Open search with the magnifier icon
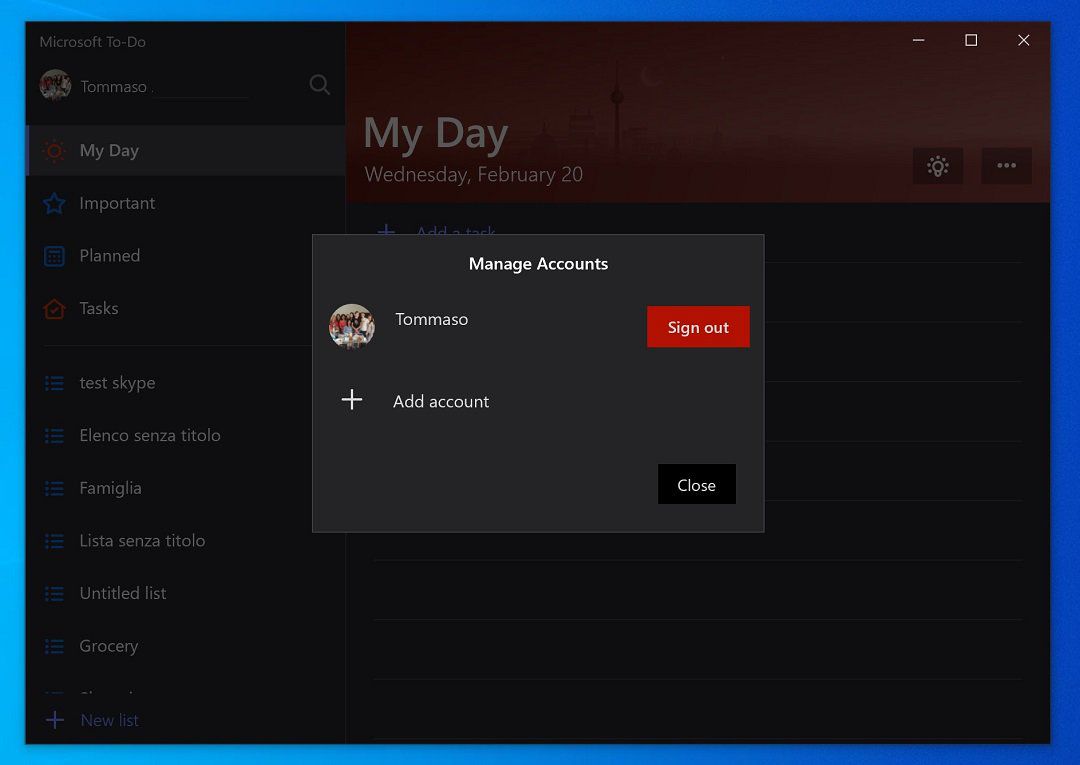1080x765 pixels. point(320,85)
